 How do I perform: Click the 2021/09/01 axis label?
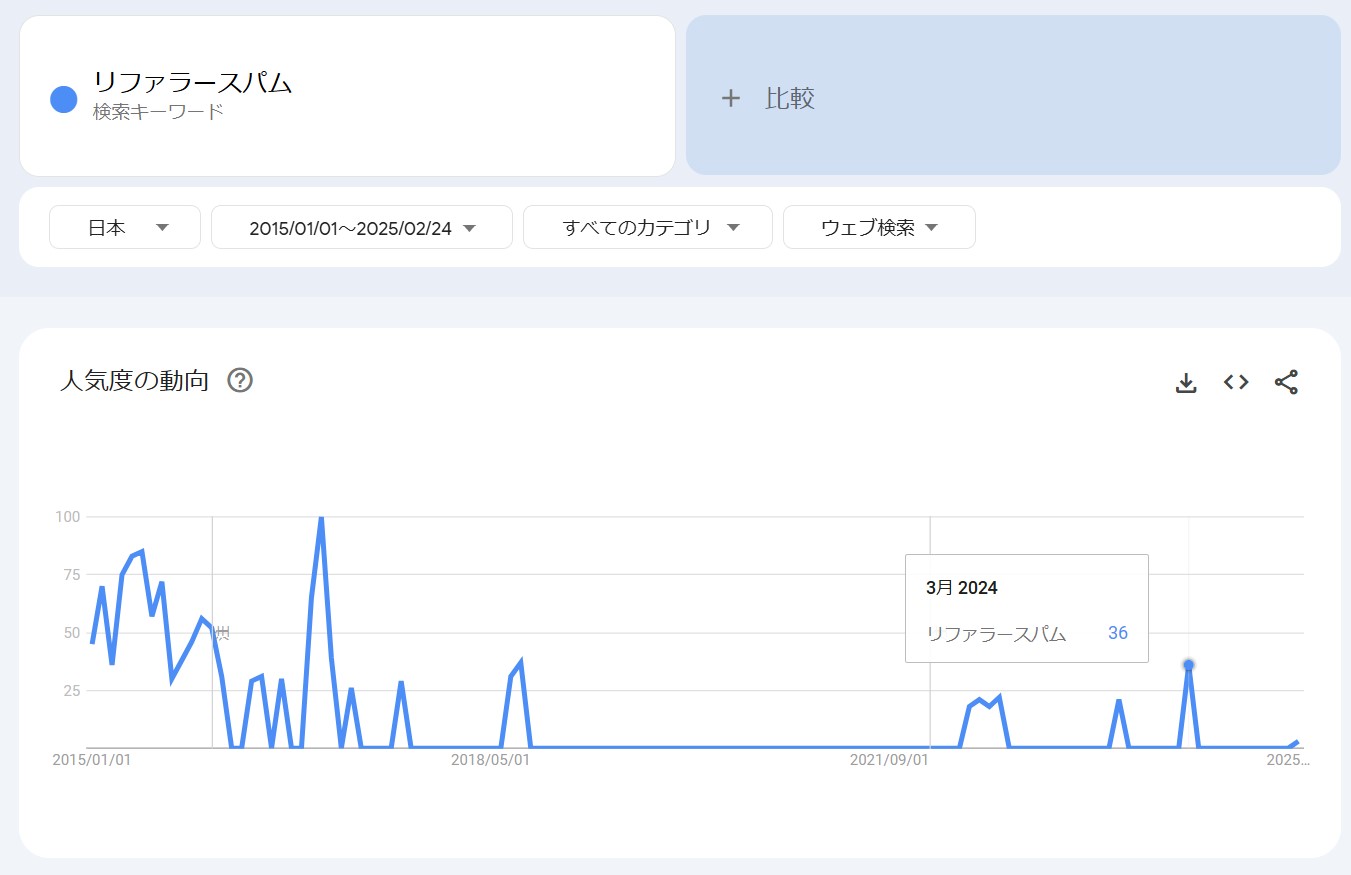pos(889,760)
